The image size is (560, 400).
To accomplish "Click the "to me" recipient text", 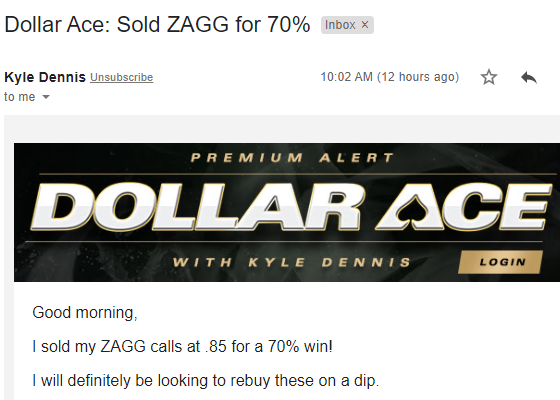I will [x=20, y=97].
